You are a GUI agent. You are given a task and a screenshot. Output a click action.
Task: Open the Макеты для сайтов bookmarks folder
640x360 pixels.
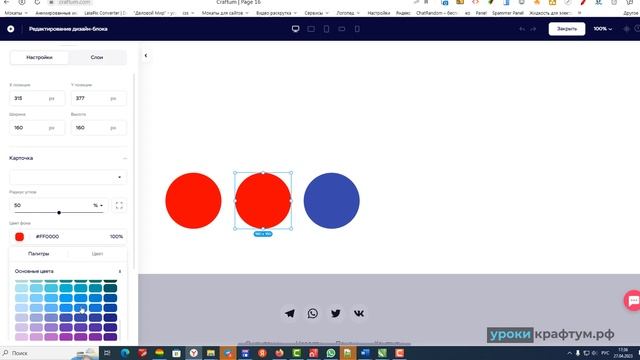click(225, 13)
